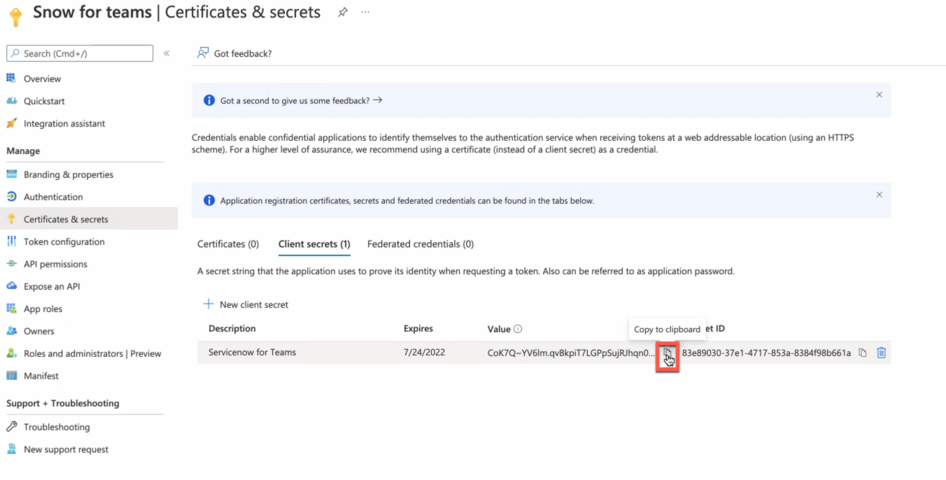Click the Overview grid icon
Image resolution: width=946 pixels, height=480 pixels.
pos(11,78)
